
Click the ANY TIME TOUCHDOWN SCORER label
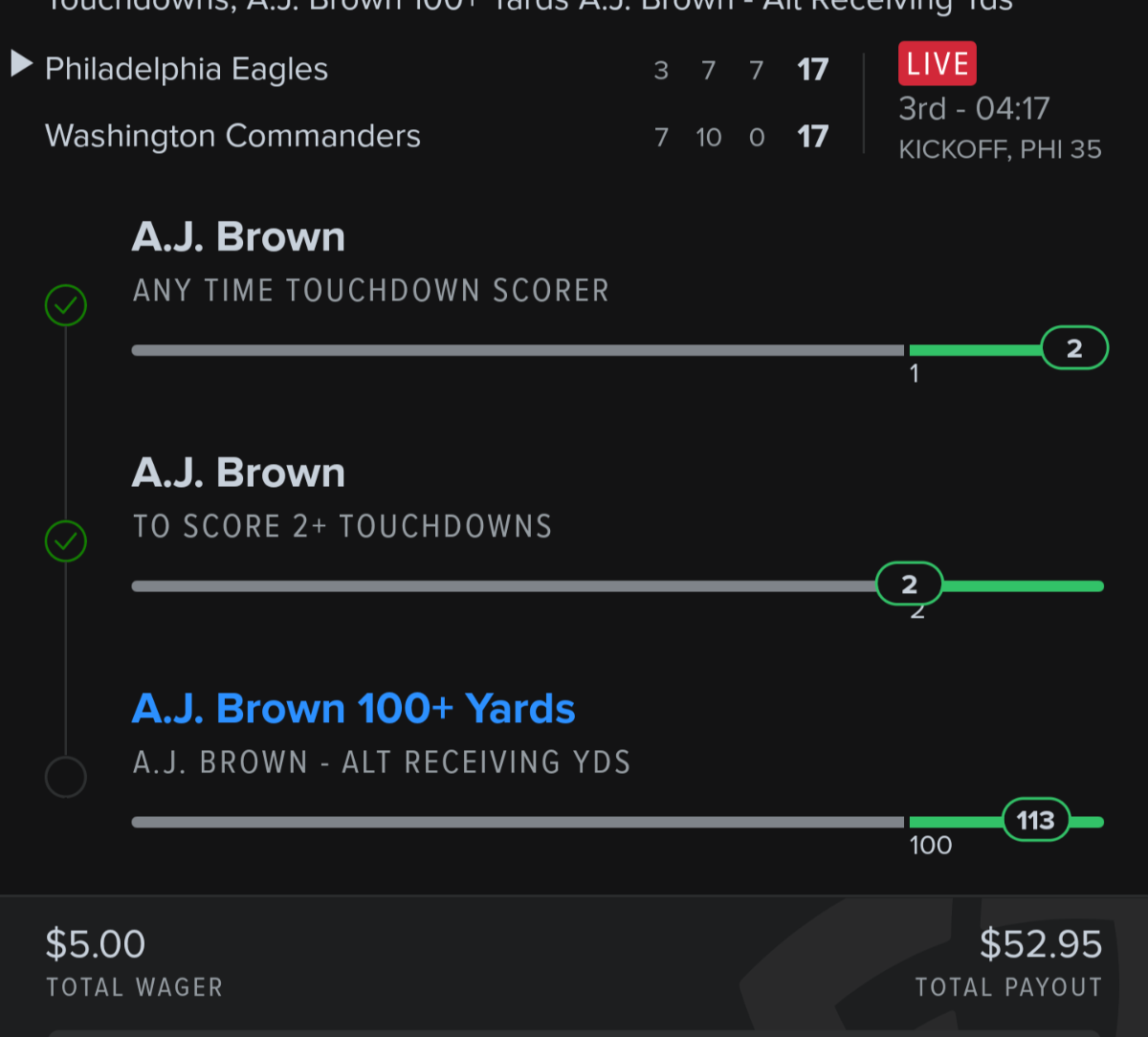(x=370, y=291)
